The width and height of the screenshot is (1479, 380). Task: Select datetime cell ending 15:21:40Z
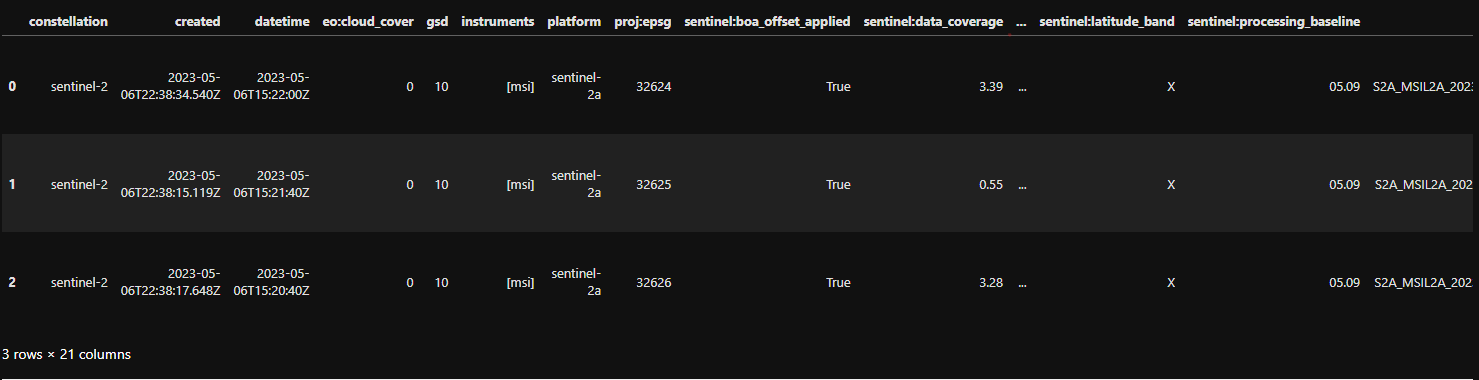click(x=271, y=184)
